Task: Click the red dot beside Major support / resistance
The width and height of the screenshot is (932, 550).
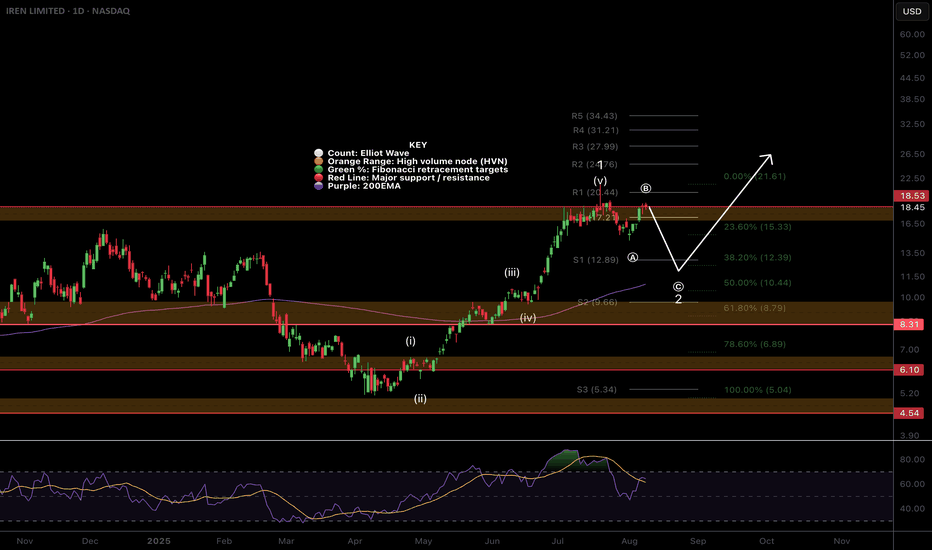Action: click(x=319, y=178)
